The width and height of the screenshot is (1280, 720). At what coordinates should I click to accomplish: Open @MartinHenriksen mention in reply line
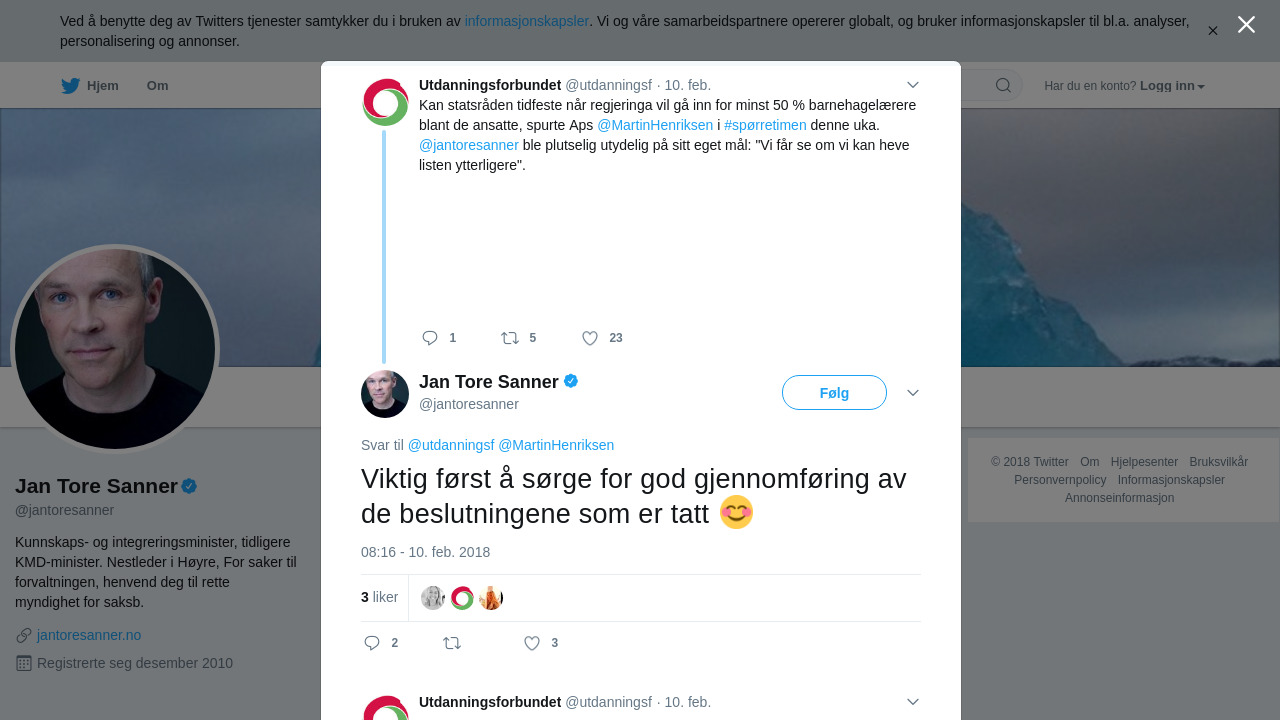(556, 445)
